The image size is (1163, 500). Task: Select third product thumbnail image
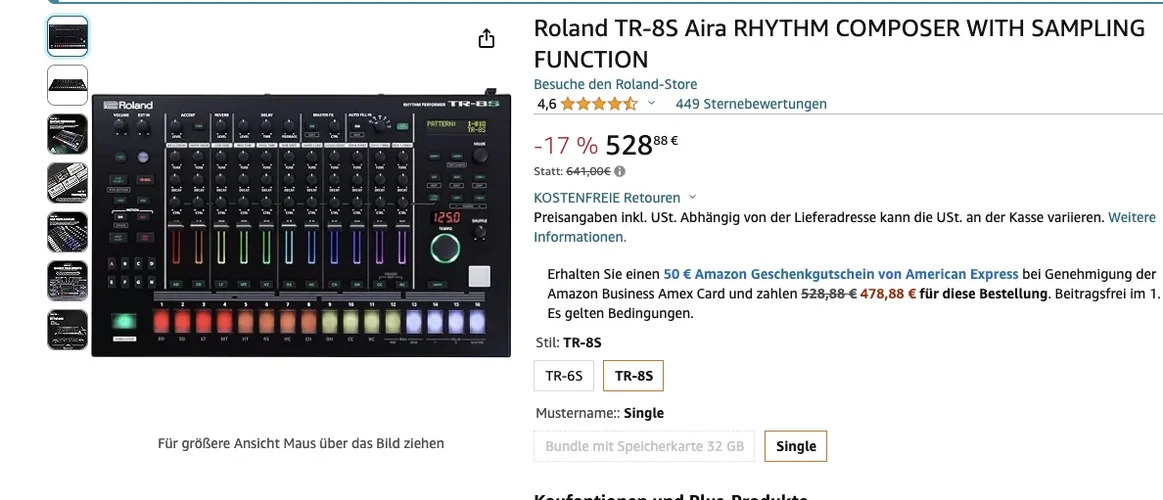pos(67,134)
